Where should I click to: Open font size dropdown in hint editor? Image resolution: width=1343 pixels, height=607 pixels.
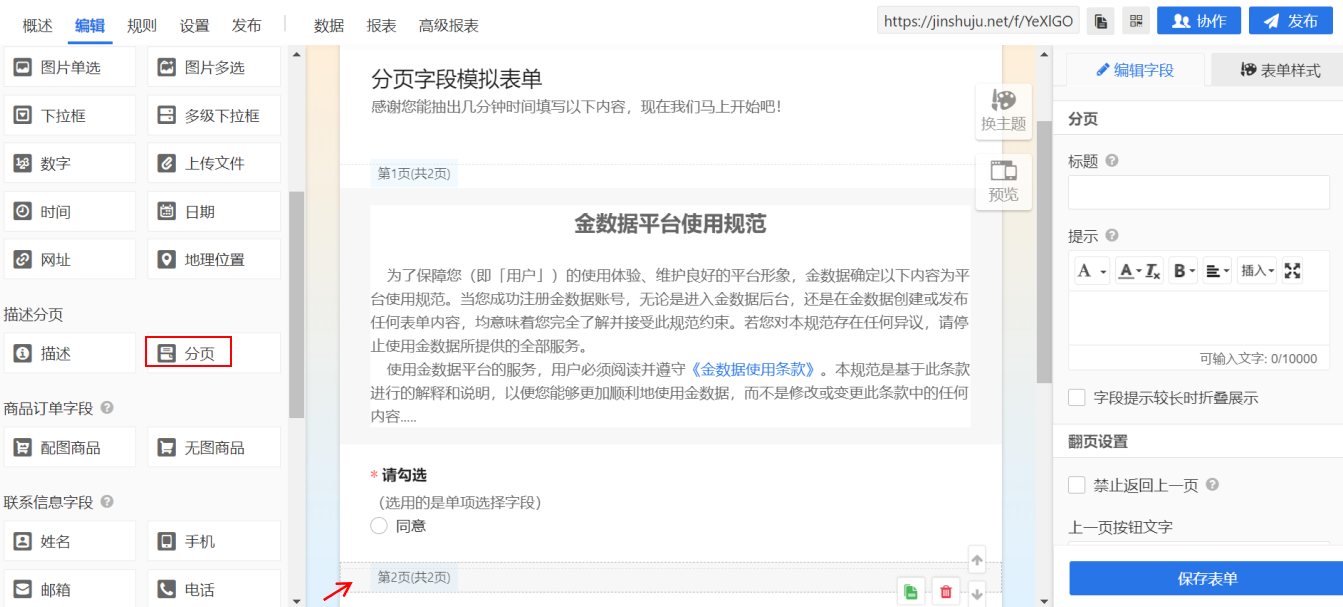[x=1091, y=271]
